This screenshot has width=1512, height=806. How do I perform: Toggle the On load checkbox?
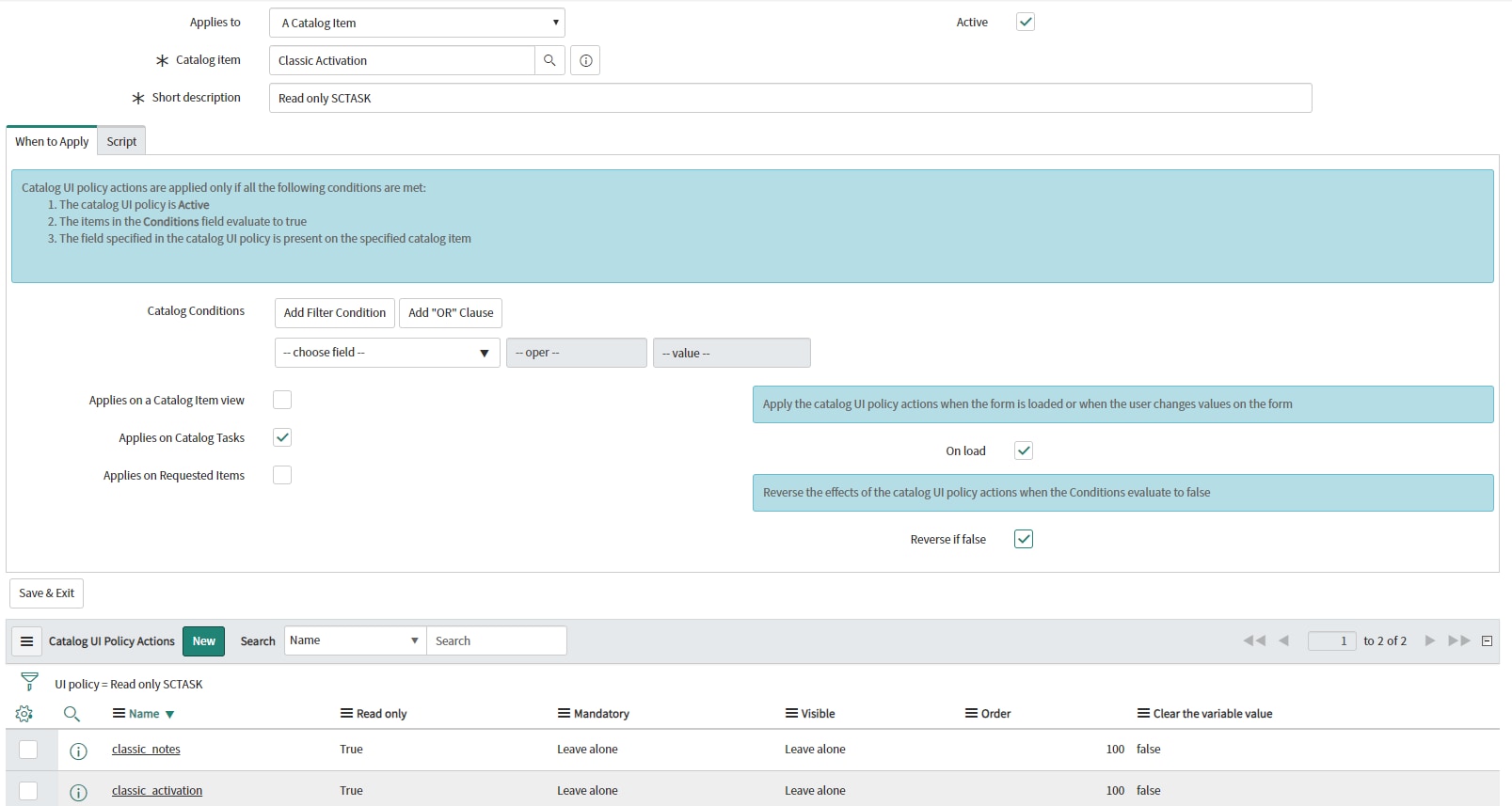(1024, 450)
